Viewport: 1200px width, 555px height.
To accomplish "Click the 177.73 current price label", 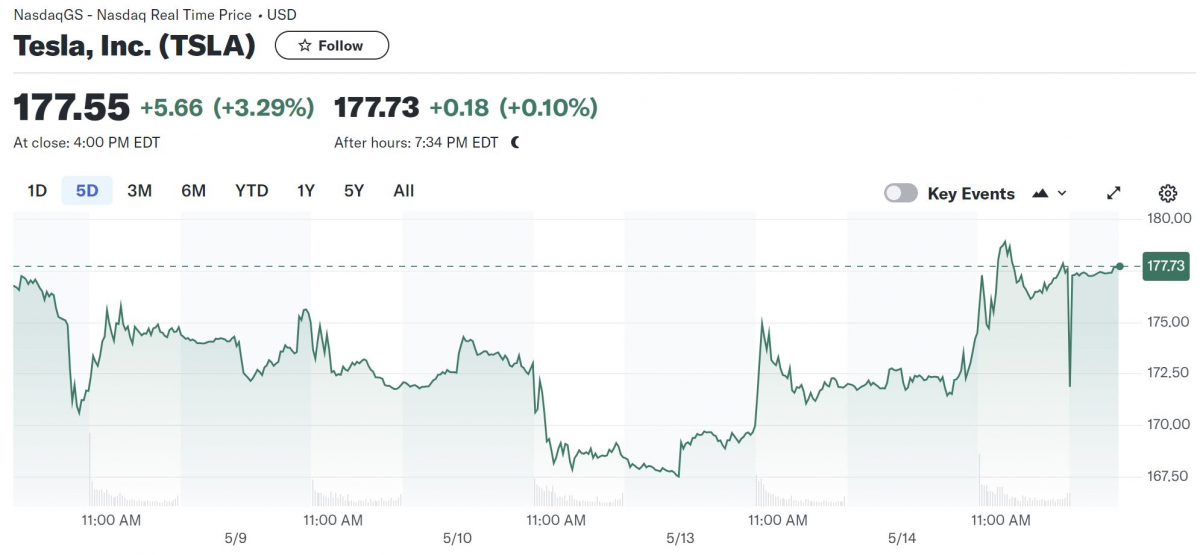I will [1166, 266].
